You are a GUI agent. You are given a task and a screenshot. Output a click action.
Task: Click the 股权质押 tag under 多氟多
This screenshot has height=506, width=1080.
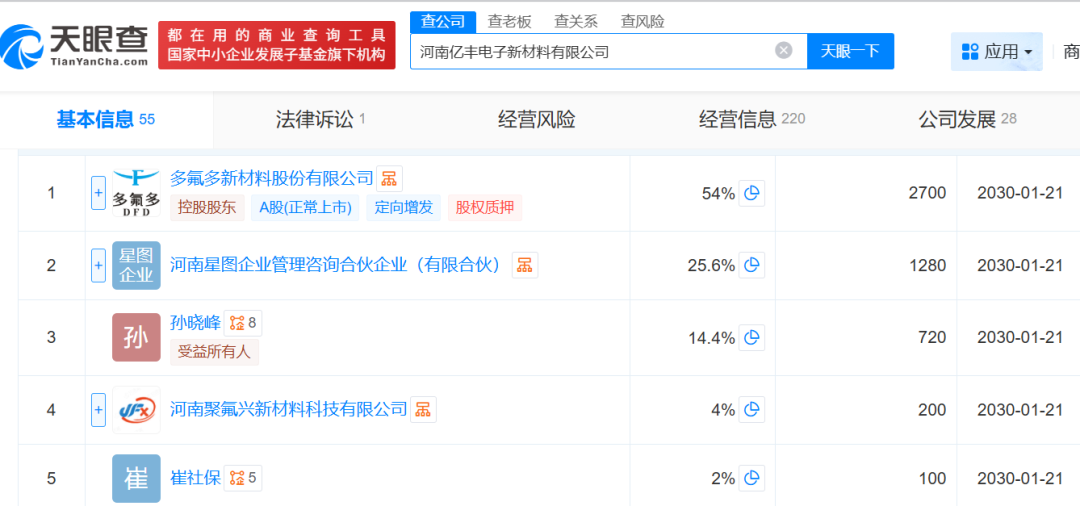coord(485,207)
